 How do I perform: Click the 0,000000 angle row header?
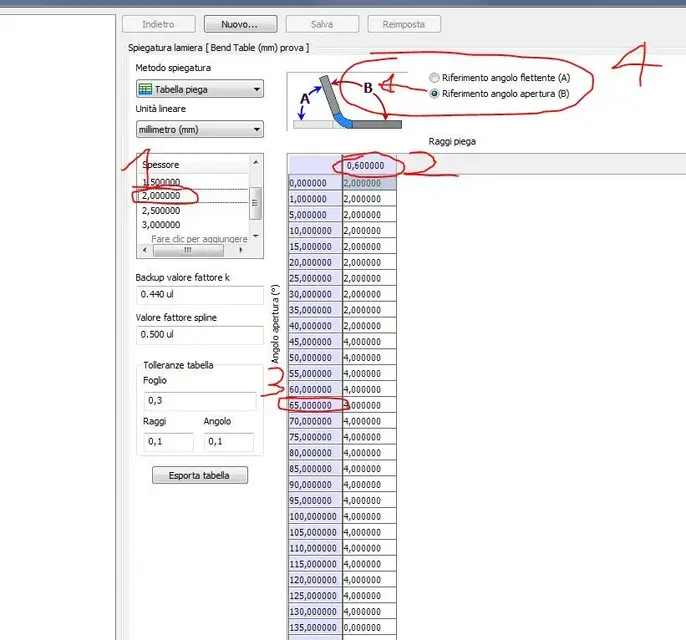tap(315, 183)
